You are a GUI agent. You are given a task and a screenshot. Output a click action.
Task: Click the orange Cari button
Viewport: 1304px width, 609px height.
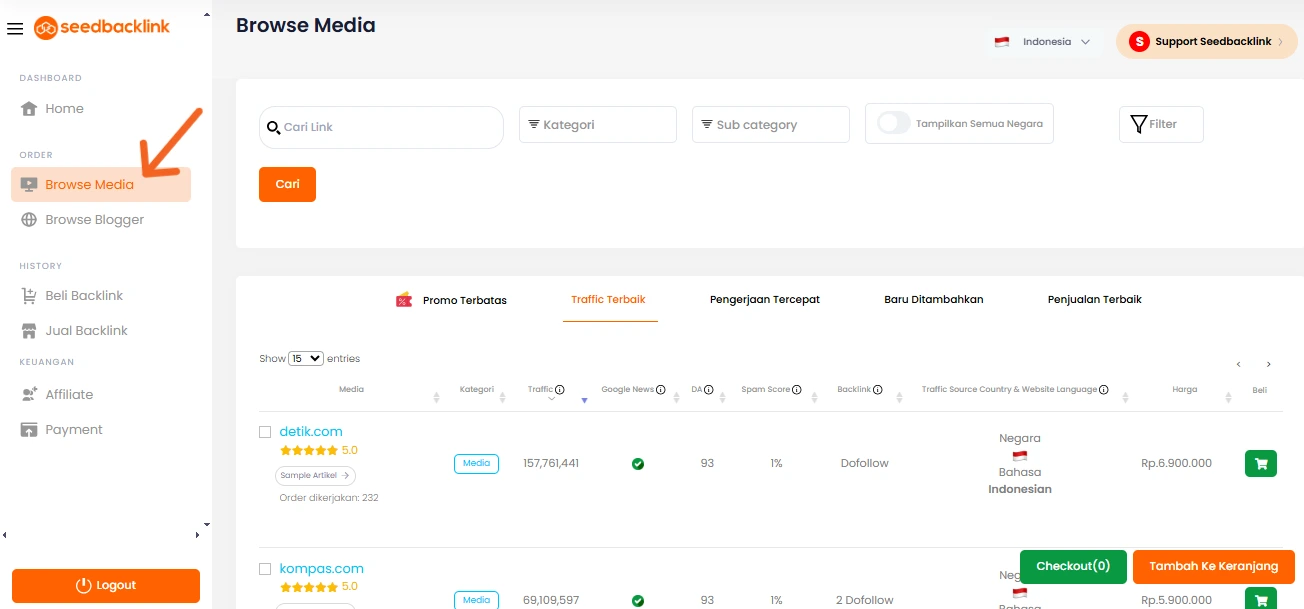[287, 184]
